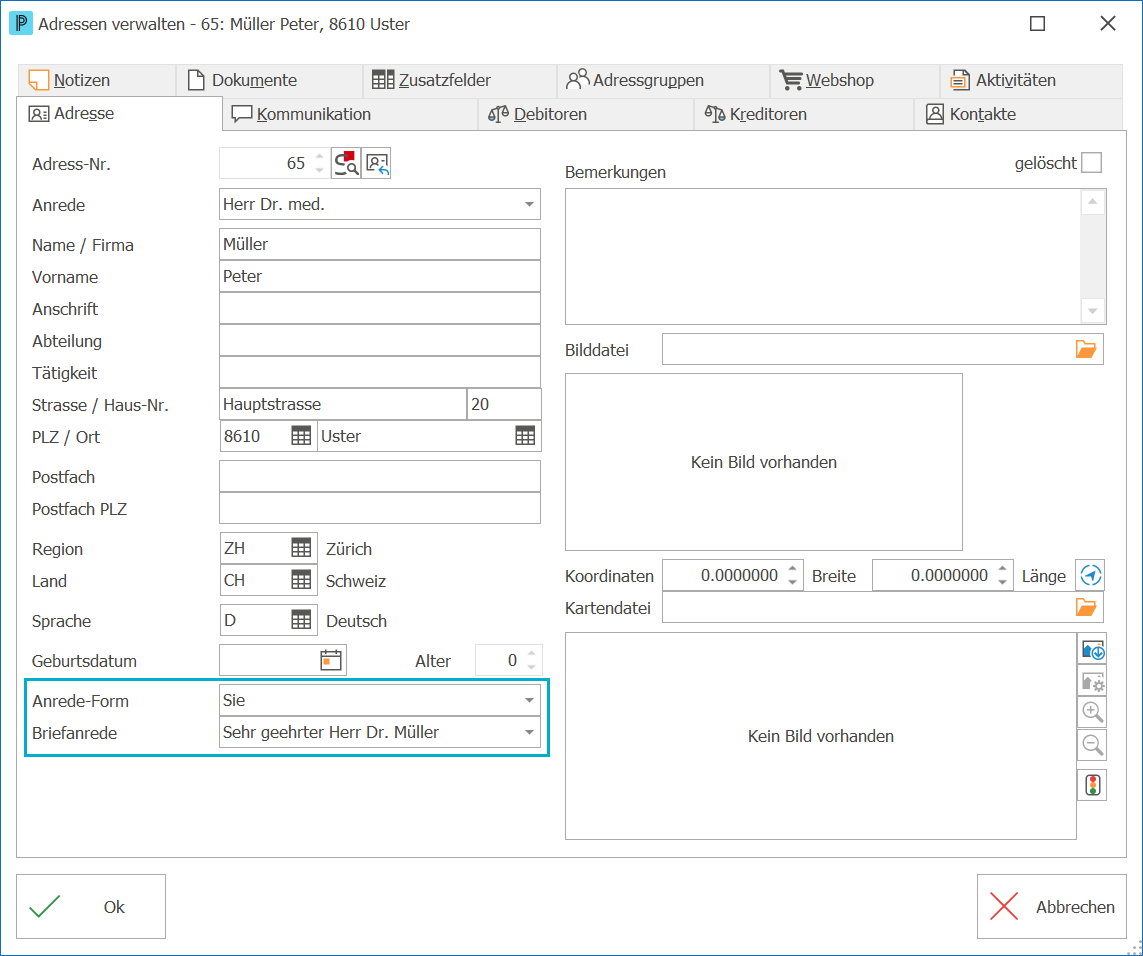Increase the Adress-Nr. with the up arrow
Image resolution: width=1143 pixels, height=956 pixels.
(x=319, y=157)
